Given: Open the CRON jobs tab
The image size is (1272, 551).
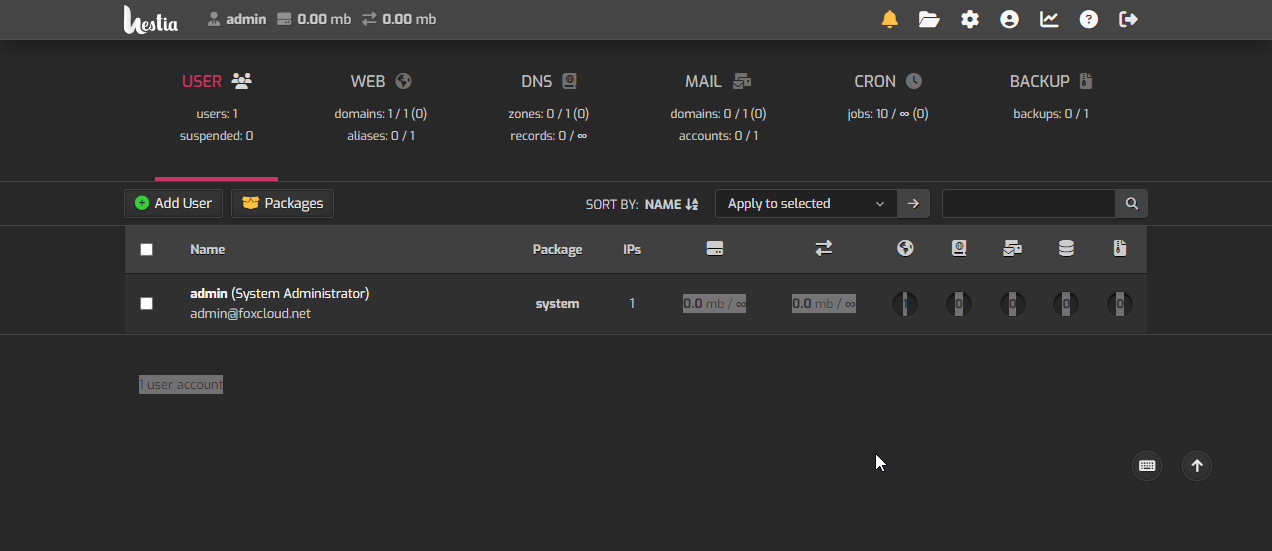Looking at the screenshot, I should click(887, 82).
